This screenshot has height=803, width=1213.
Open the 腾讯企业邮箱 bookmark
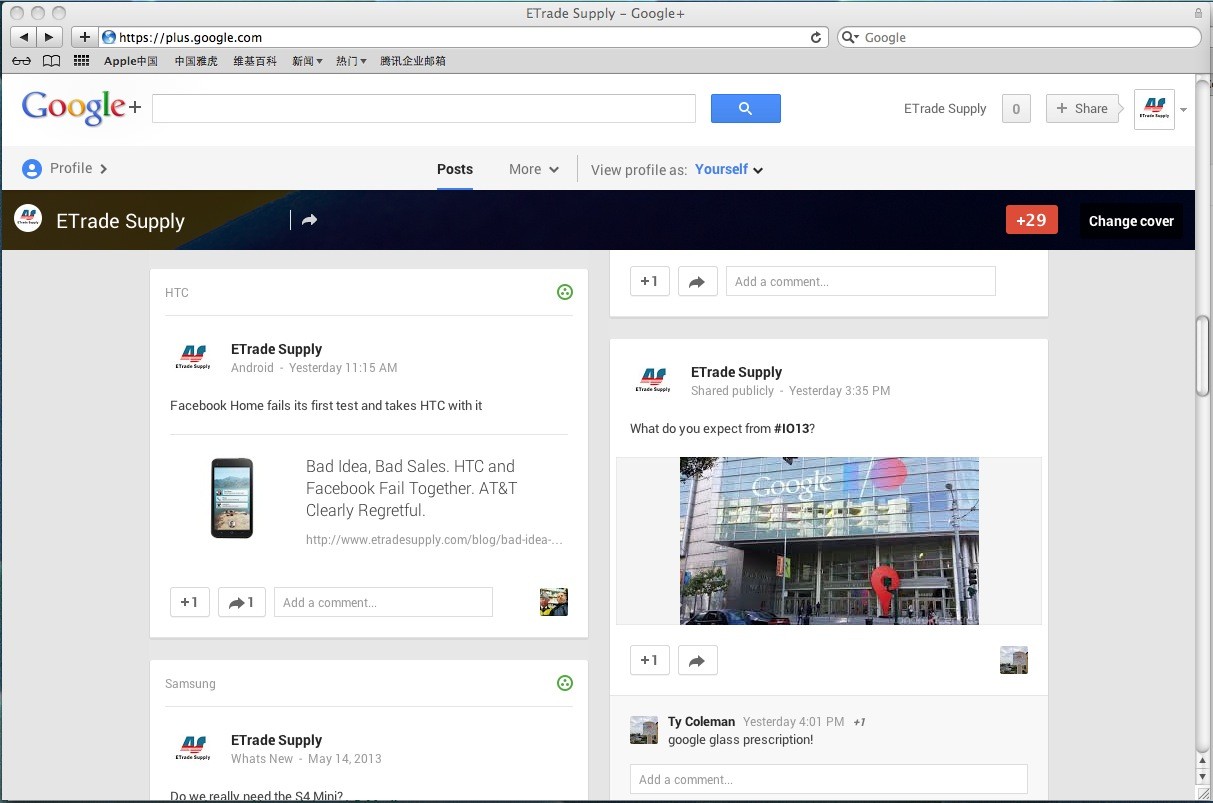tap(413, 61)
